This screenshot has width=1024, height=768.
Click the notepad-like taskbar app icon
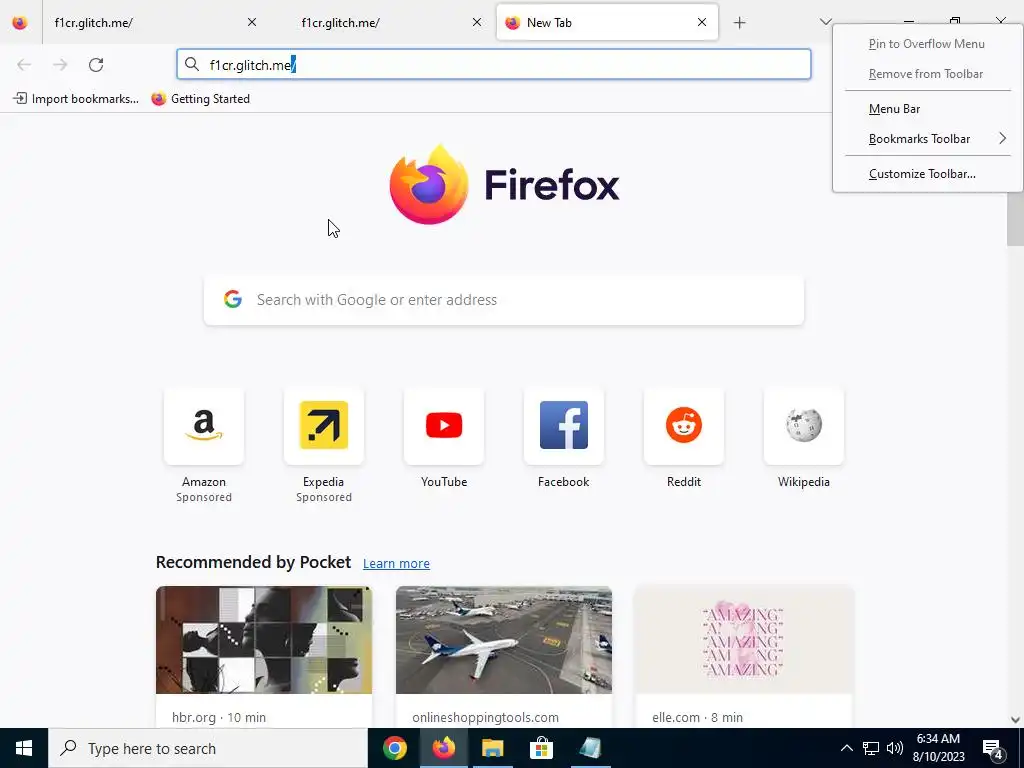pos(590,748)
